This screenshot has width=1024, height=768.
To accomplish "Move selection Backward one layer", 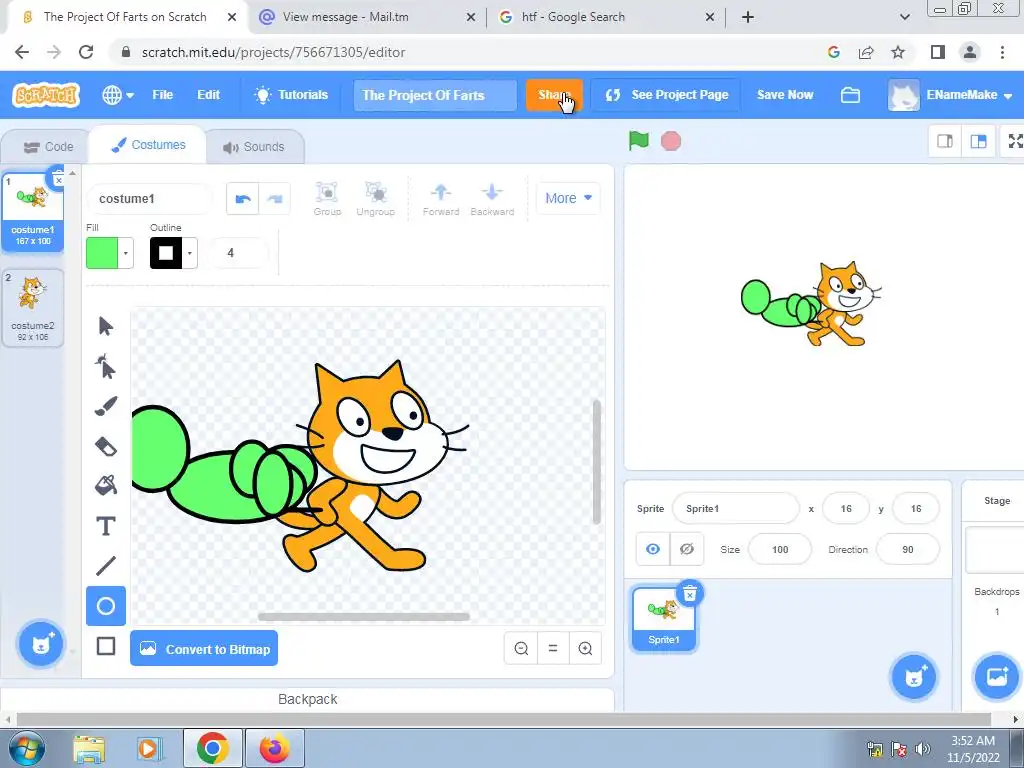I will (x=492, y=199).
